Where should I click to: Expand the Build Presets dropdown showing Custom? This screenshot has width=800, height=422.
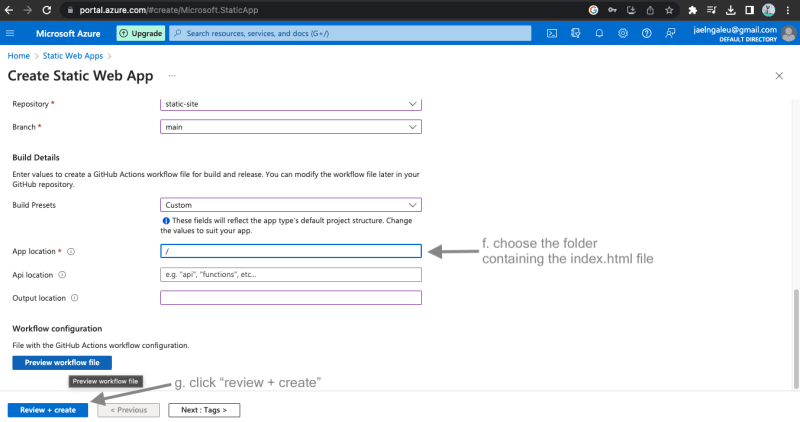click(x=291, y=205)
